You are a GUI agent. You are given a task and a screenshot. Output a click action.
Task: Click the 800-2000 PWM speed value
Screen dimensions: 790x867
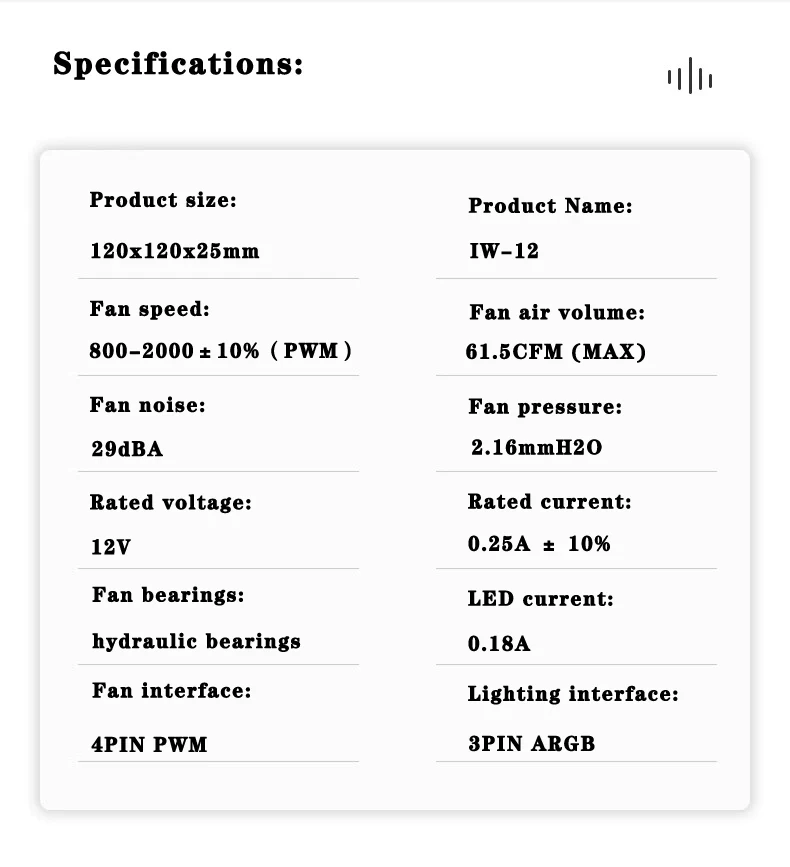pyautogui.click(x=220, y=351)
